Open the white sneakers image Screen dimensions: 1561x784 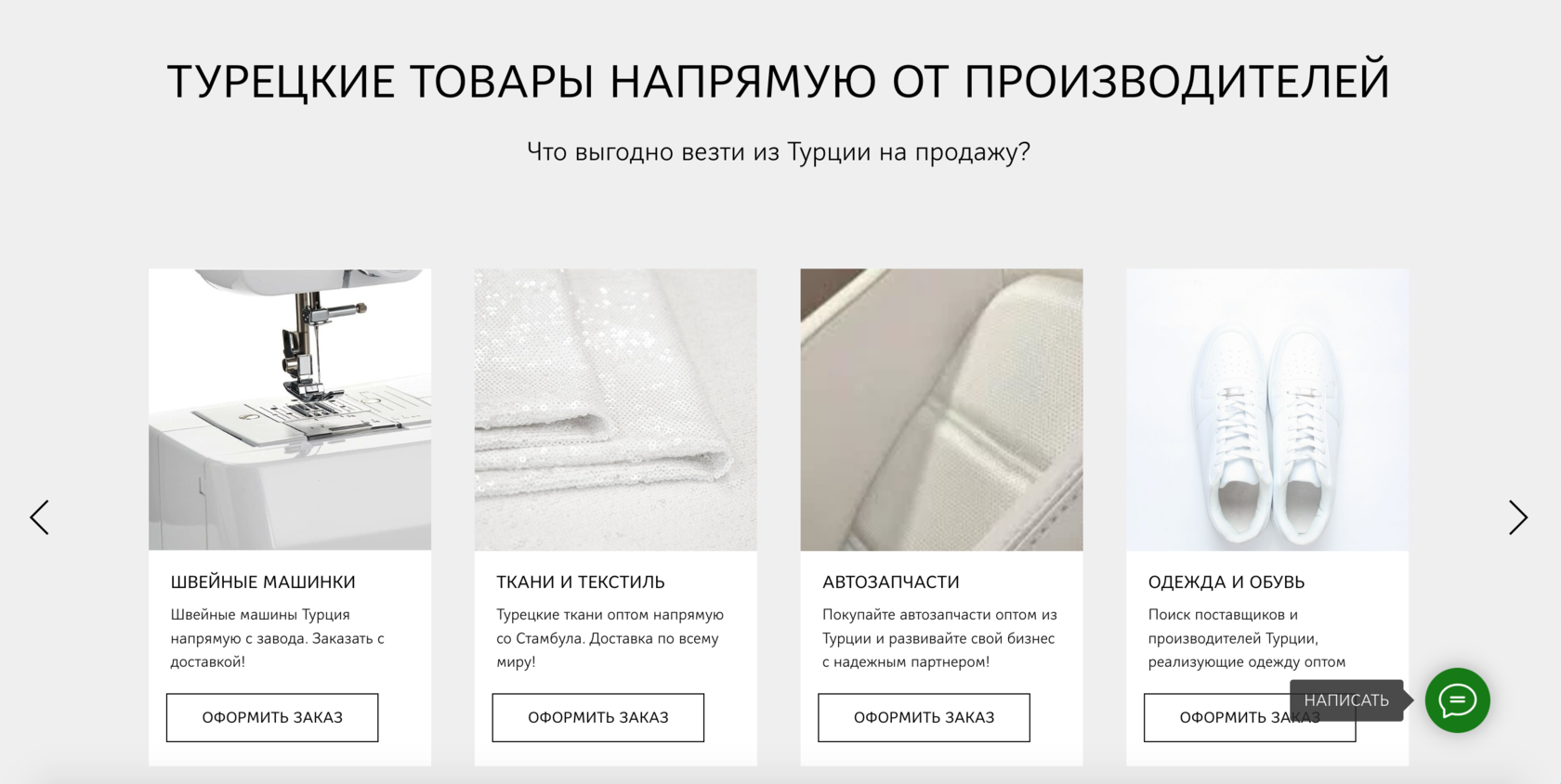1267,410
